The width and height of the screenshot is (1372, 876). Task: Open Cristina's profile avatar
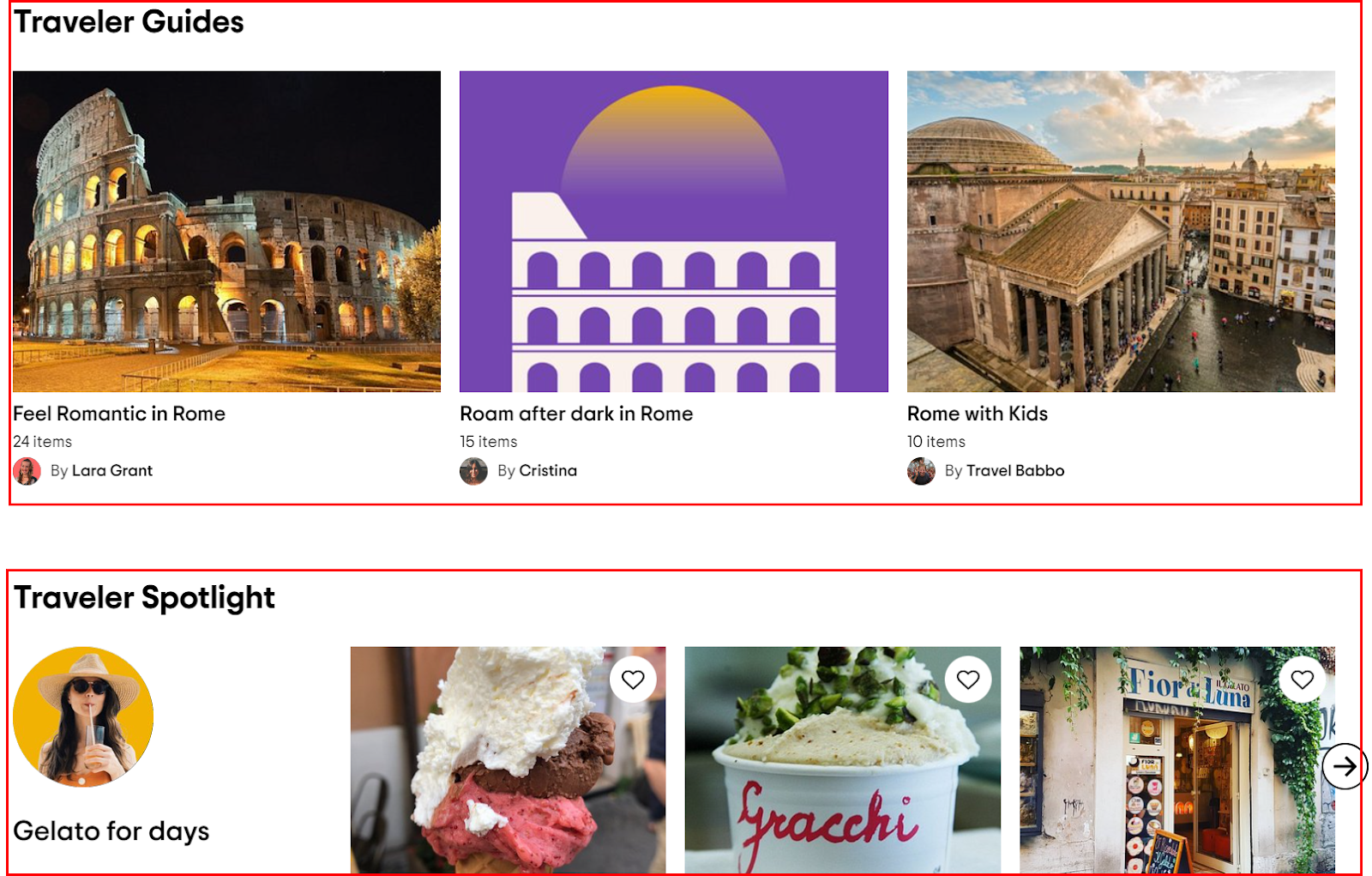point(473,471)
